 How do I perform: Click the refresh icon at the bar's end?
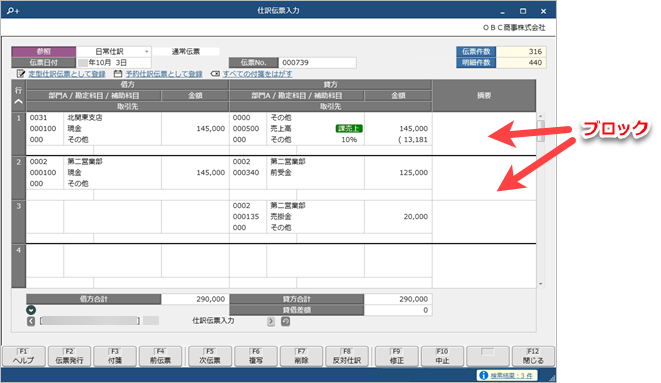pyautogui.click(x=285, y=321)
